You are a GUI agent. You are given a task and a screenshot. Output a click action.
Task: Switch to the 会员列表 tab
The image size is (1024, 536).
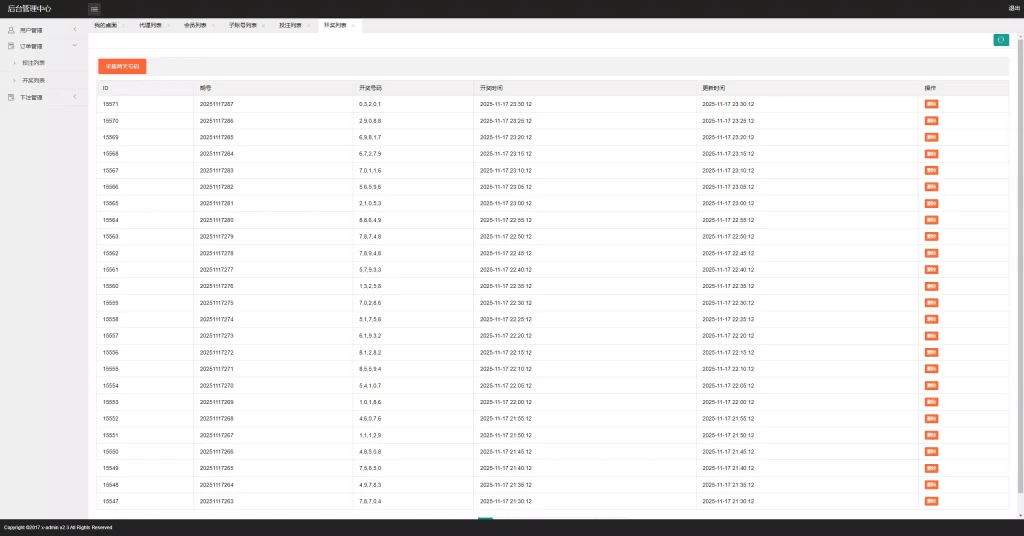(195, 25)
